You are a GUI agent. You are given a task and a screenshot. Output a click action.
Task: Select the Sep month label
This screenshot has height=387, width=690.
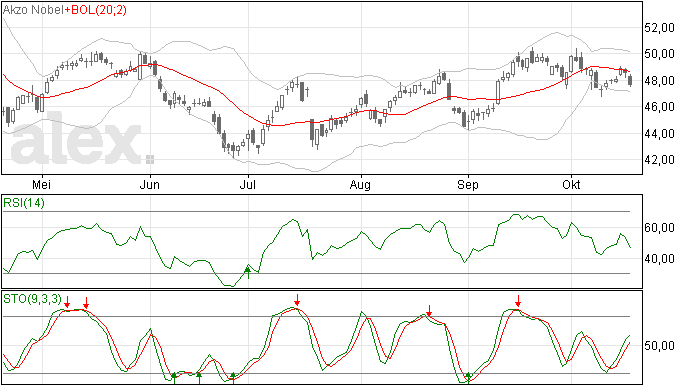click(468, 185)
